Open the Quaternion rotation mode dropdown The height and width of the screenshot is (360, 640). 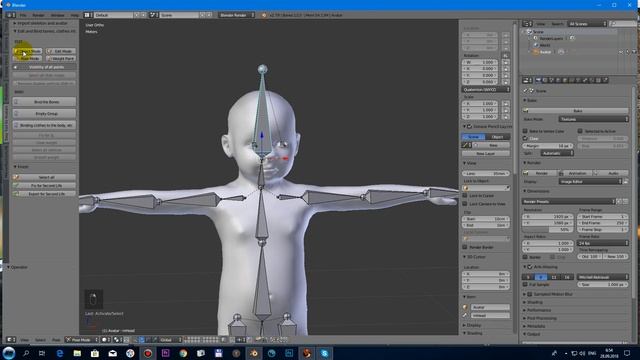click(x=486, y=89)
